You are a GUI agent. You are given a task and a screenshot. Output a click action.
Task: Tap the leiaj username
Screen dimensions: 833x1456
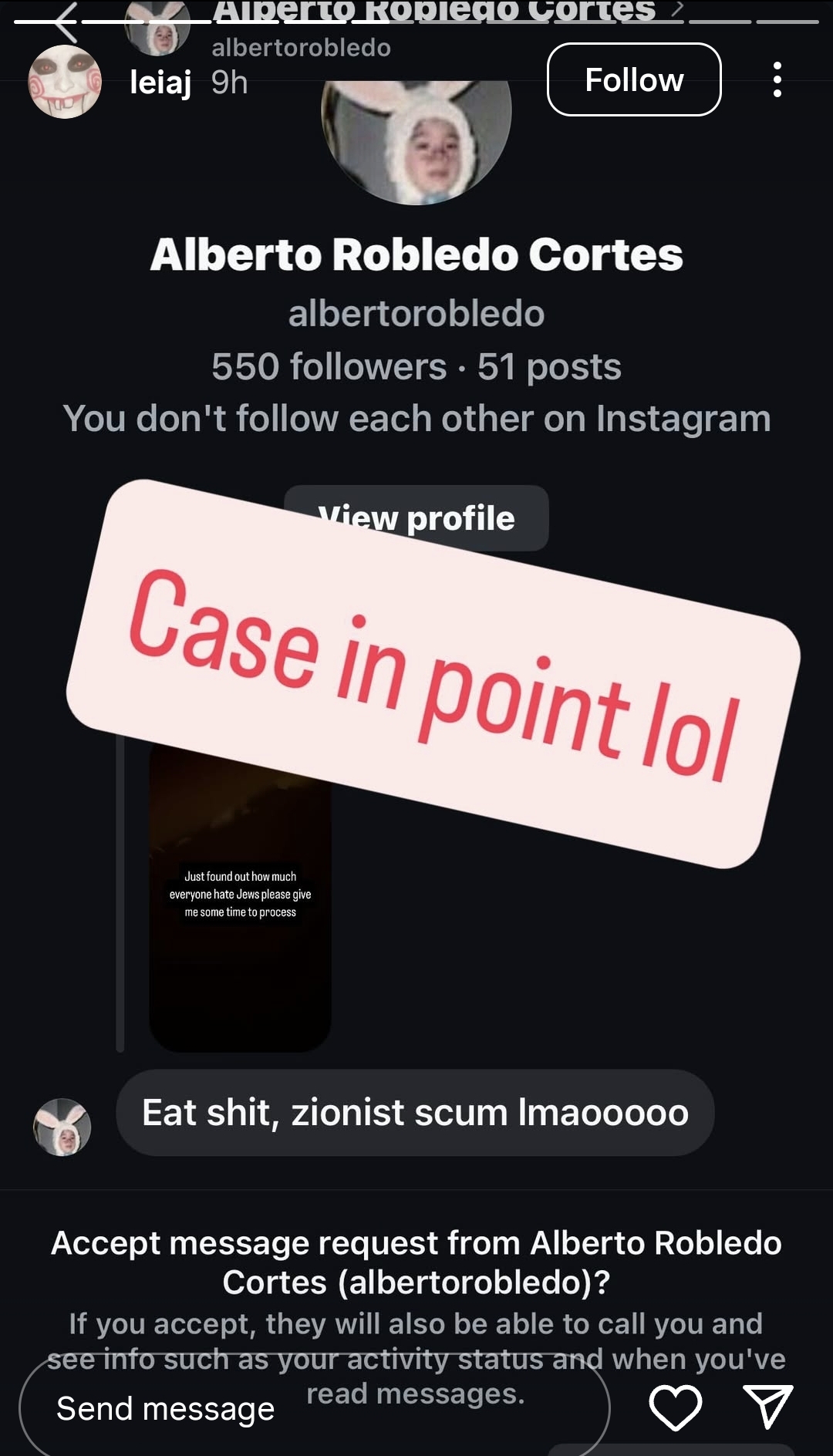click(x=160, y=82)
